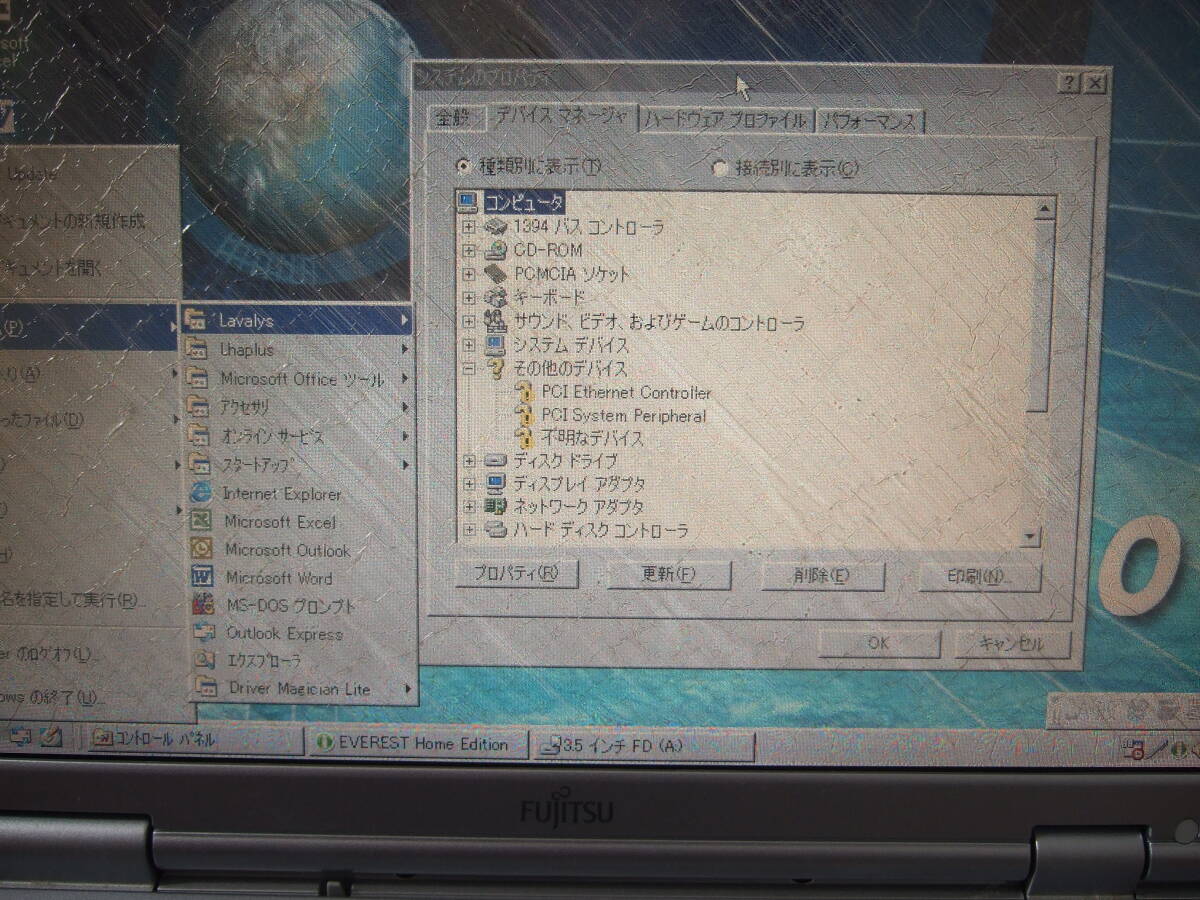Click EVEREST Home Edition taskbar button
Image resolution: width=1200 pixels, height=900 pixels.
coord(415,743)
